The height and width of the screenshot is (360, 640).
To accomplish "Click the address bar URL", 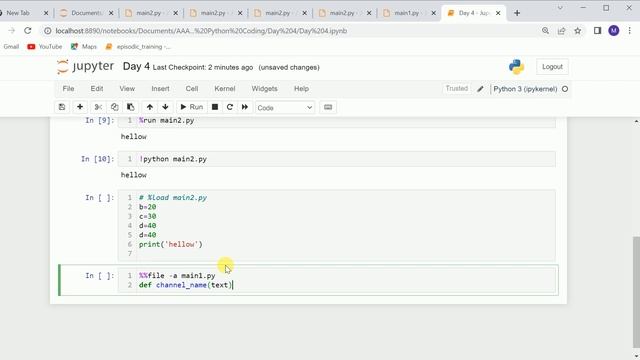I will click(x=201, y=31).
